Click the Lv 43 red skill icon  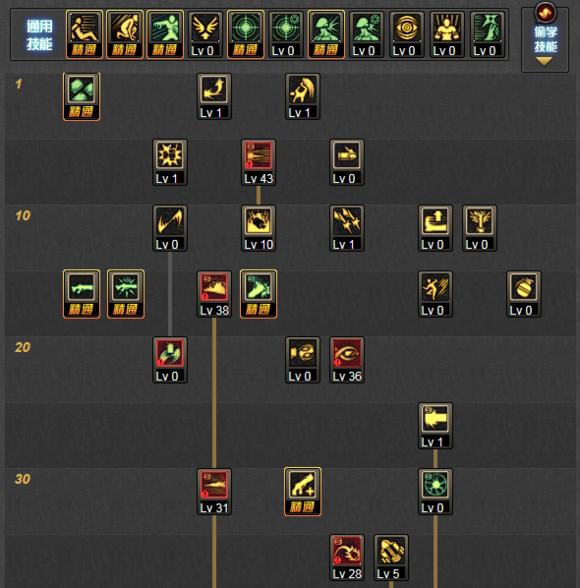pos(258,162)
